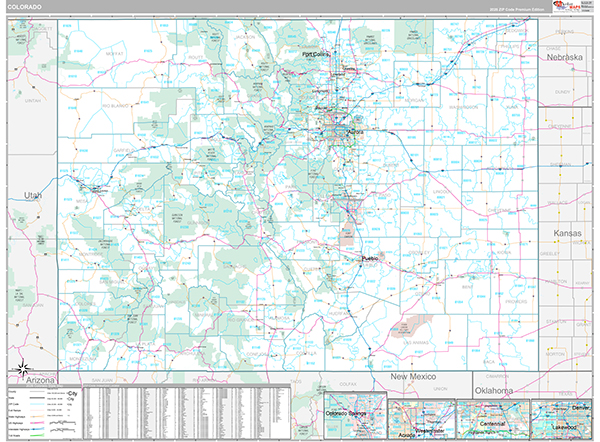Click the compass rose near Arizona

23,369
